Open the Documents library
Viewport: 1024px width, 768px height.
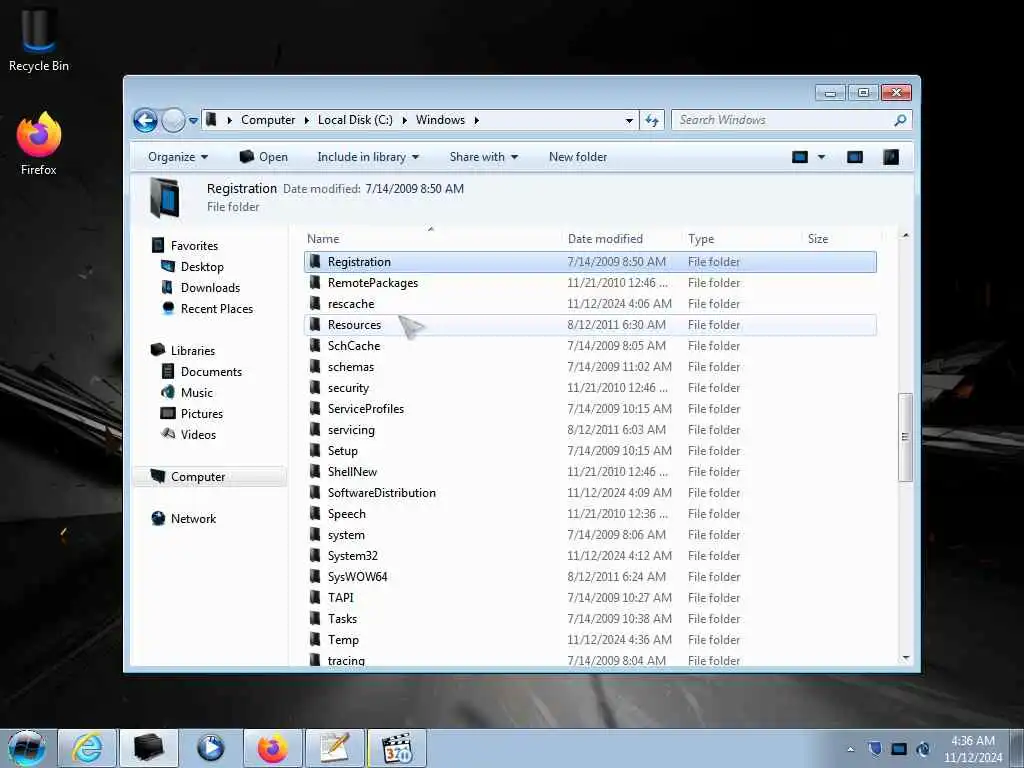coord(211,372)
